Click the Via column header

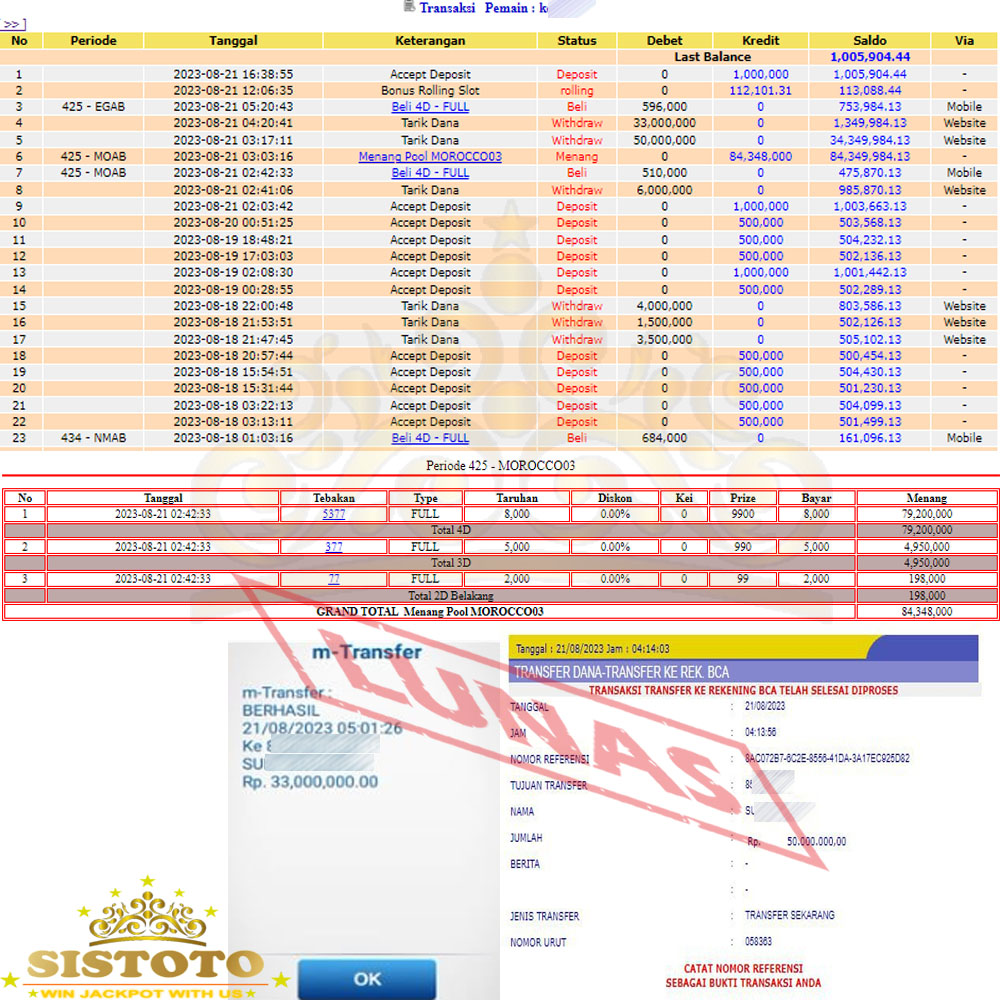pos(964,41)
